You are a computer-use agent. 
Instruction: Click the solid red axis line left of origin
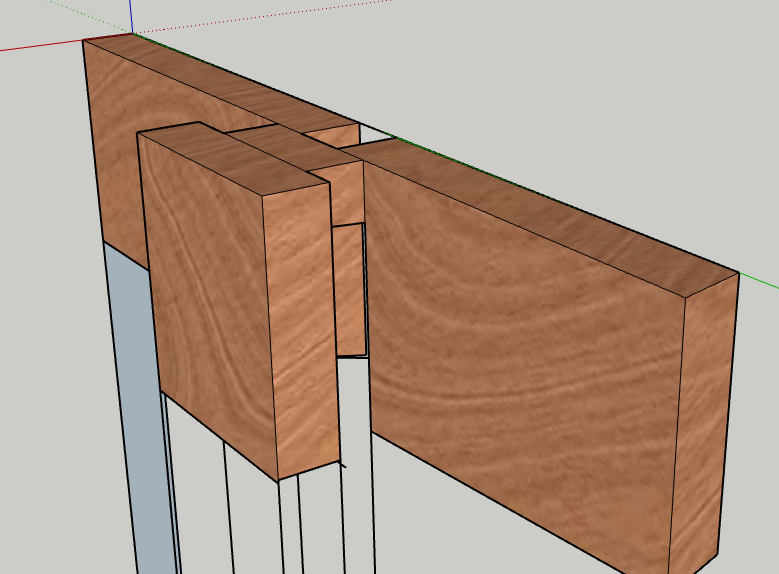point(40,44)
